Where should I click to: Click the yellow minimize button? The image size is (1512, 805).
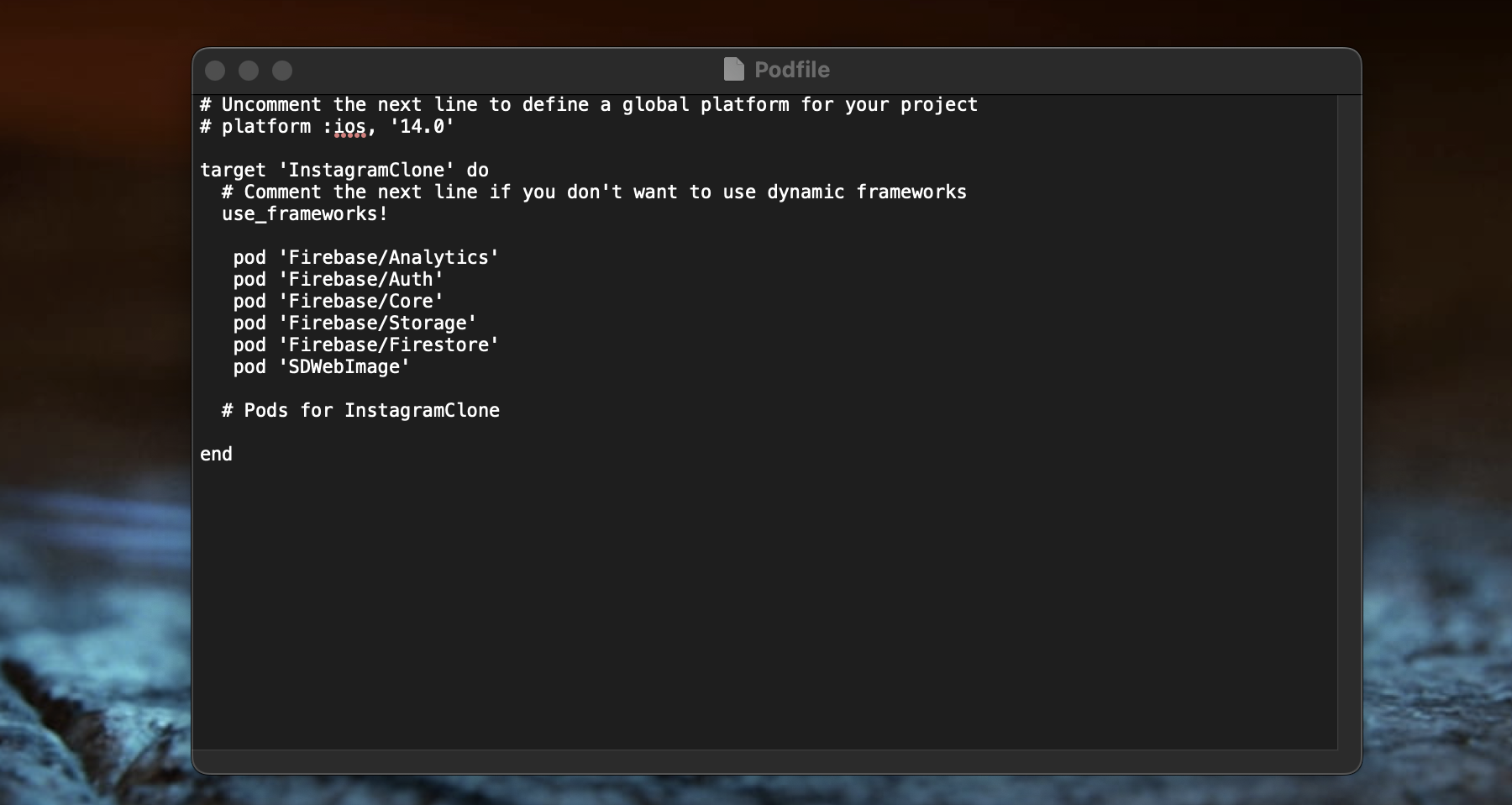coord(249,71)
